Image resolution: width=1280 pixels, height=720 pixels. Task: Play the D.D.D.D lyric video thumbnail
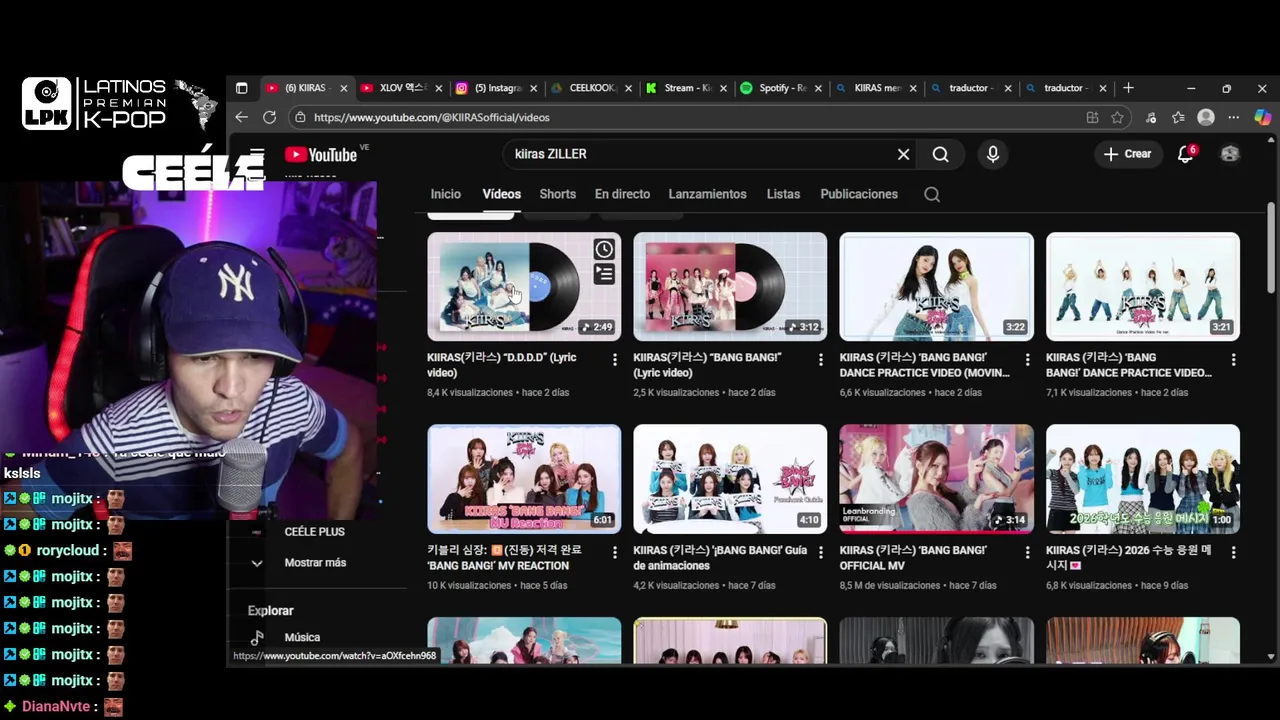coord(524,287)
